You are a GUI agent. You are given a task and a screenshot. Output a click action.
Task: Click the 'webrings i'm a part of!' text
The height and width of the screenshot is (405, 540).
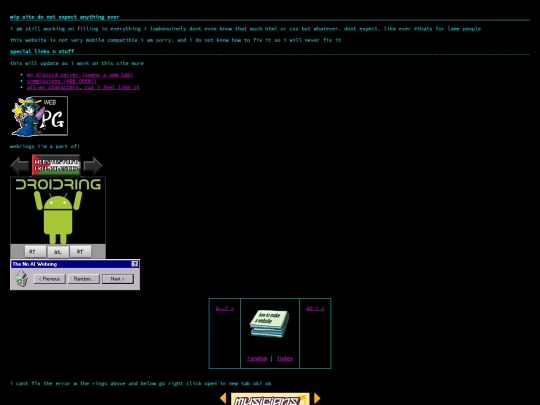pyautogui.click(x=45, y=146)
